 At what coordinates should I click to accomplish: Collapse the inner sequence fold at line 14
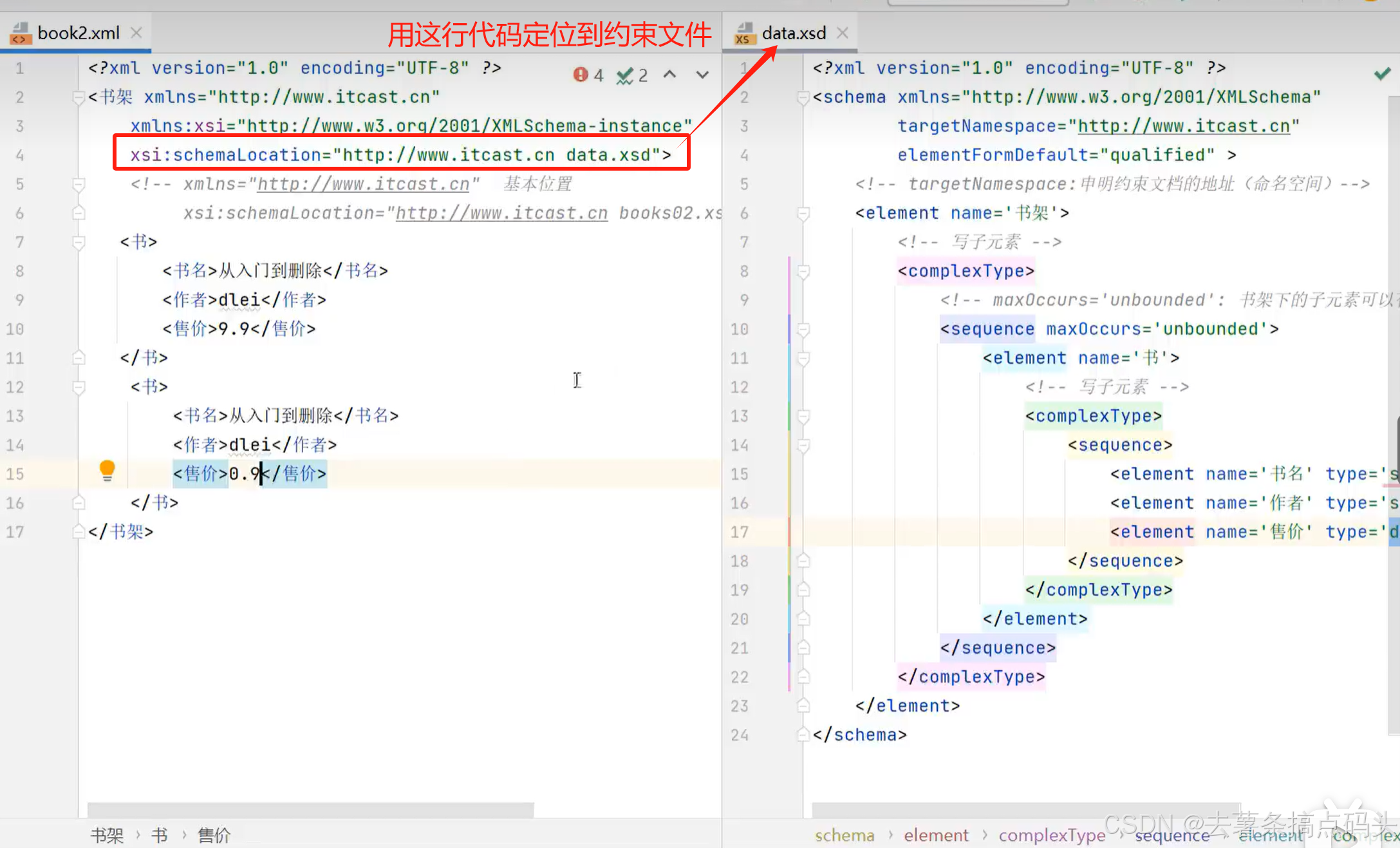tap(803, 445)
